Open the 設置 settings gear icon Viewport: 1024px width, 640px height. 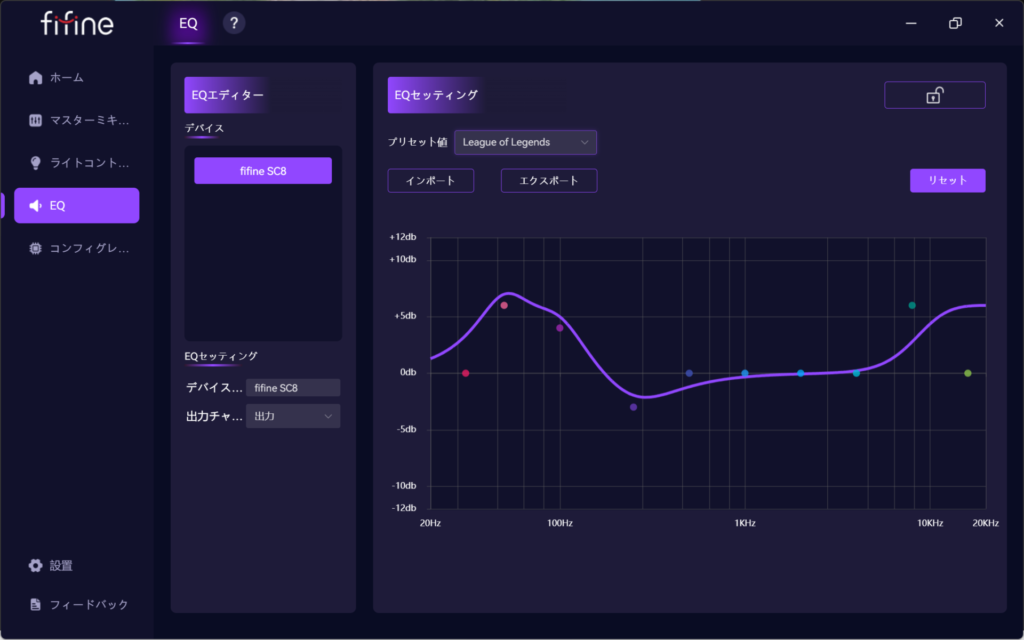pos(36,565)
